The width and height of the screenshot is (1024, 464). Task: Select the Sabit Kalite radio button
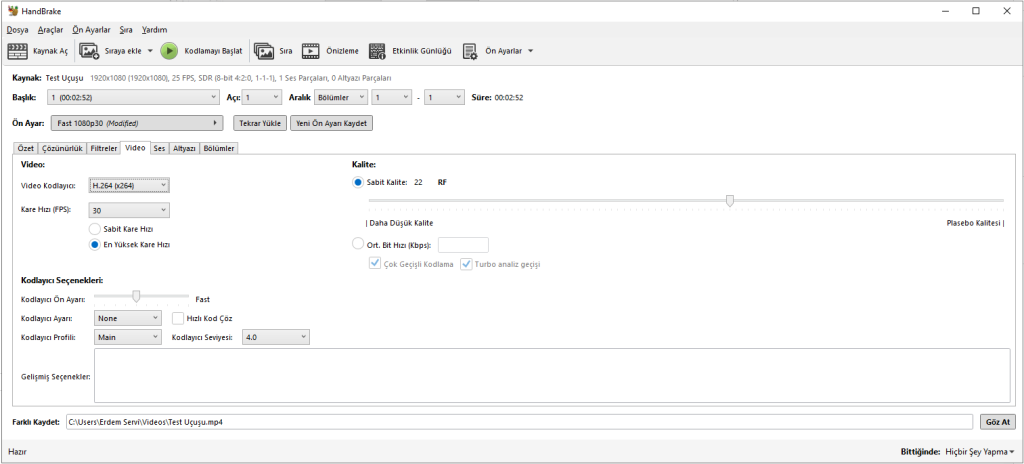coord(358,183)
